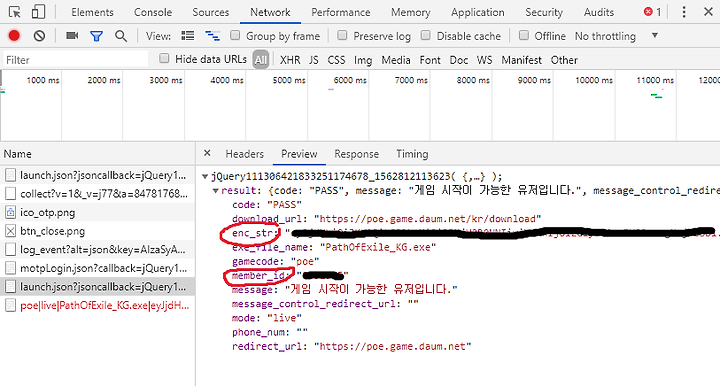Click the exe_file_name value PathOfExile_KG.exe
720x386 pixels.
378,247
